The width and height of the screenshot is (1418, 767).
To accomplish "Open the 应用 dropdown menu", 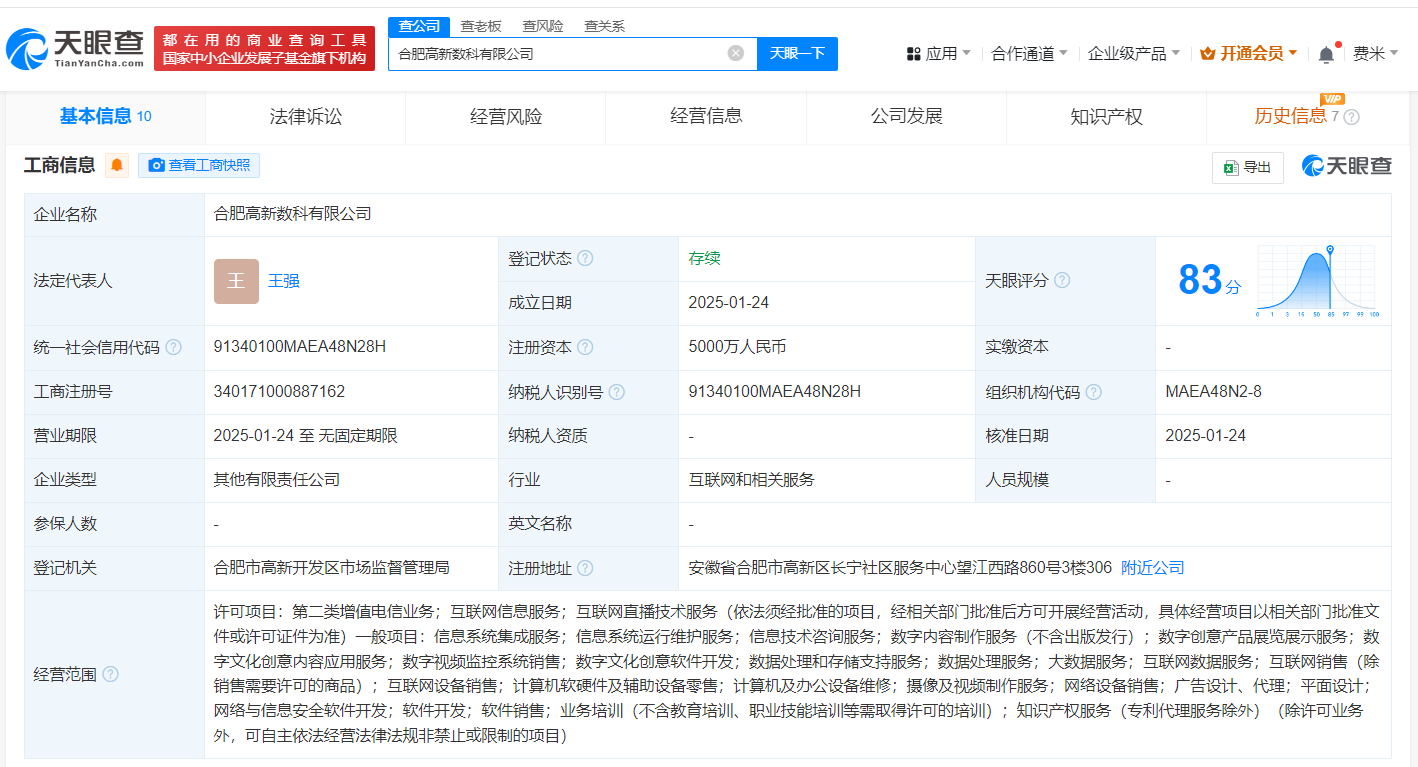I will (x=937, y=53).
